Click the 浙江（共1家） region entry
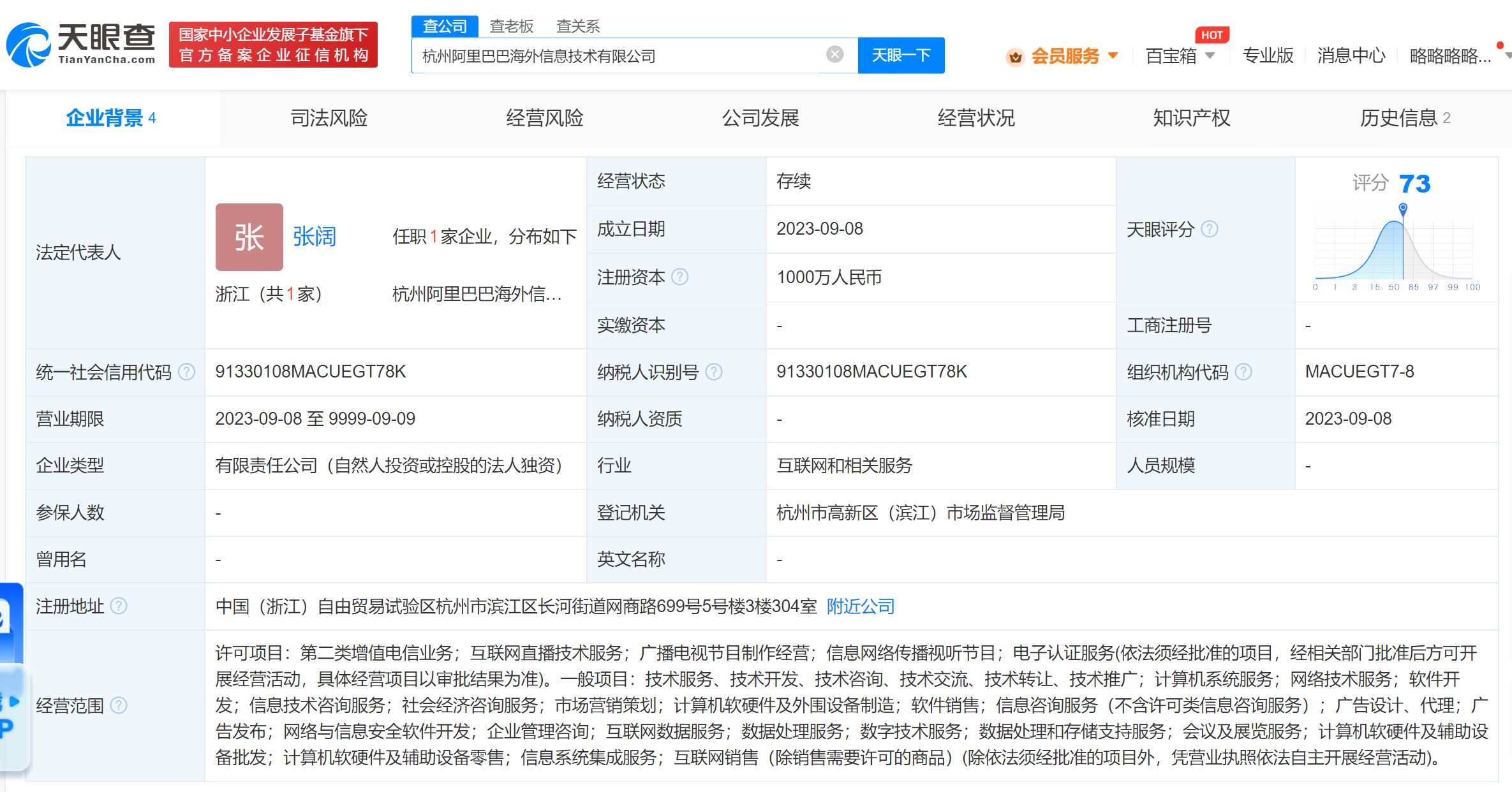This screenshot has height=792, width=1512. tap(269, 294)
